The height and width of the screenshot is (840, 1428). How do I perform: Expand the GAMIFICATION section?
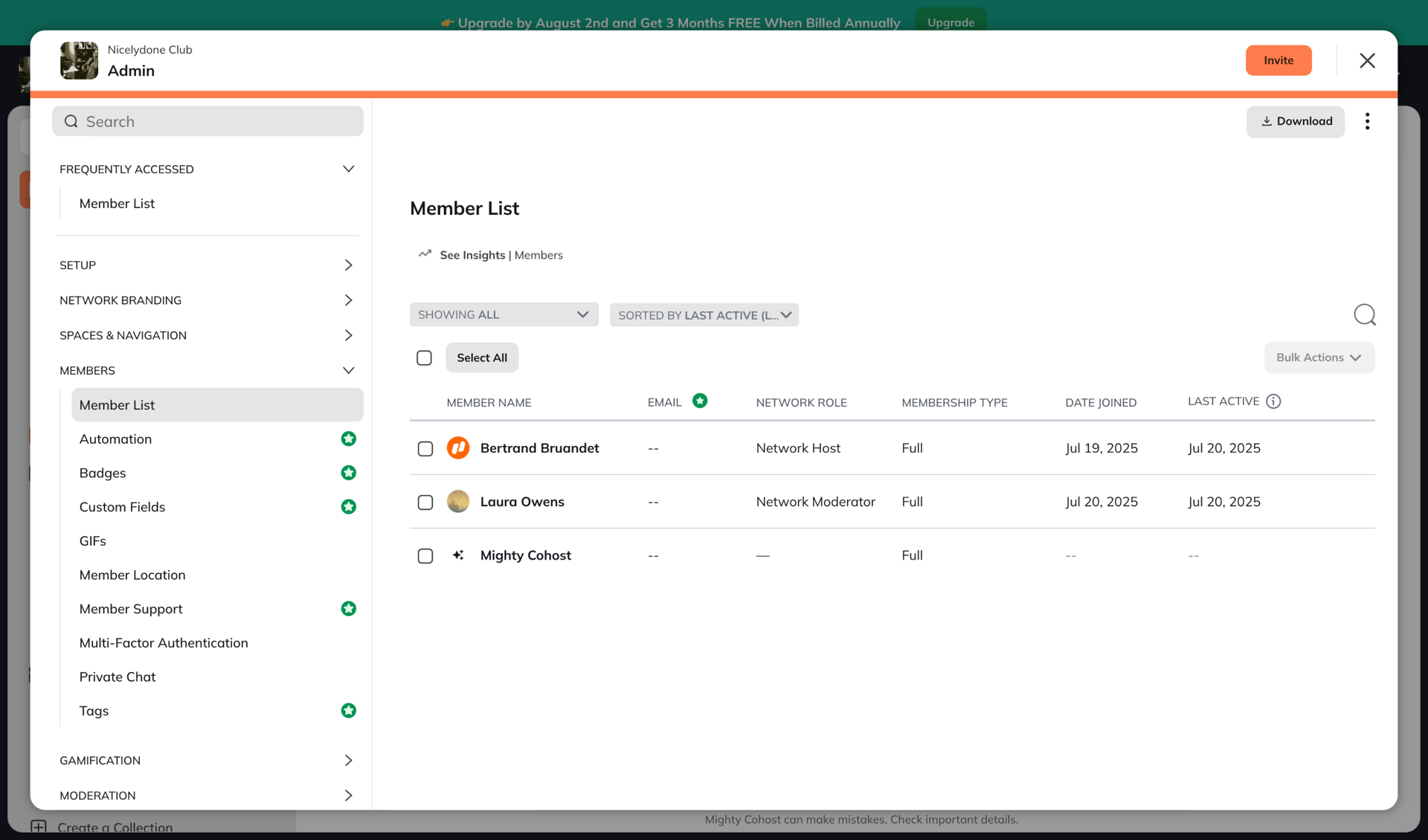click(348, 760)
